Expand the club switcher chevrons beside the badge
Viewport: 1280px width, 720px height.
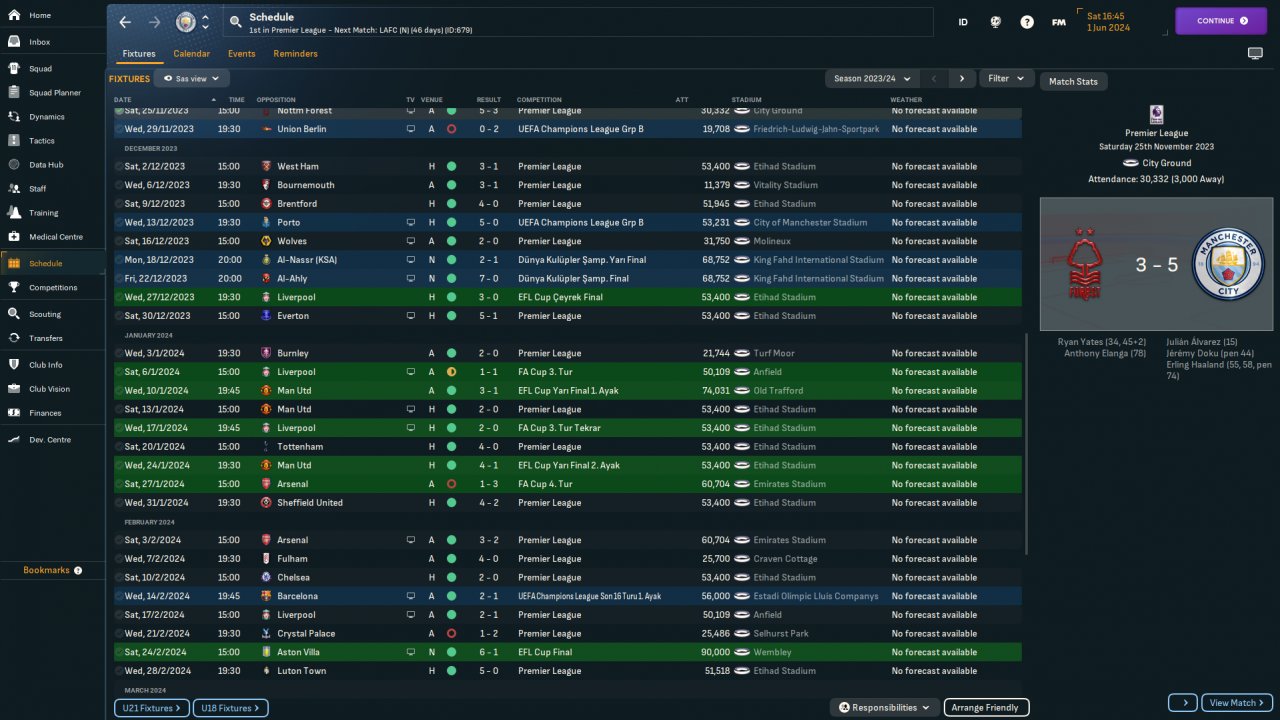[206, 22]
